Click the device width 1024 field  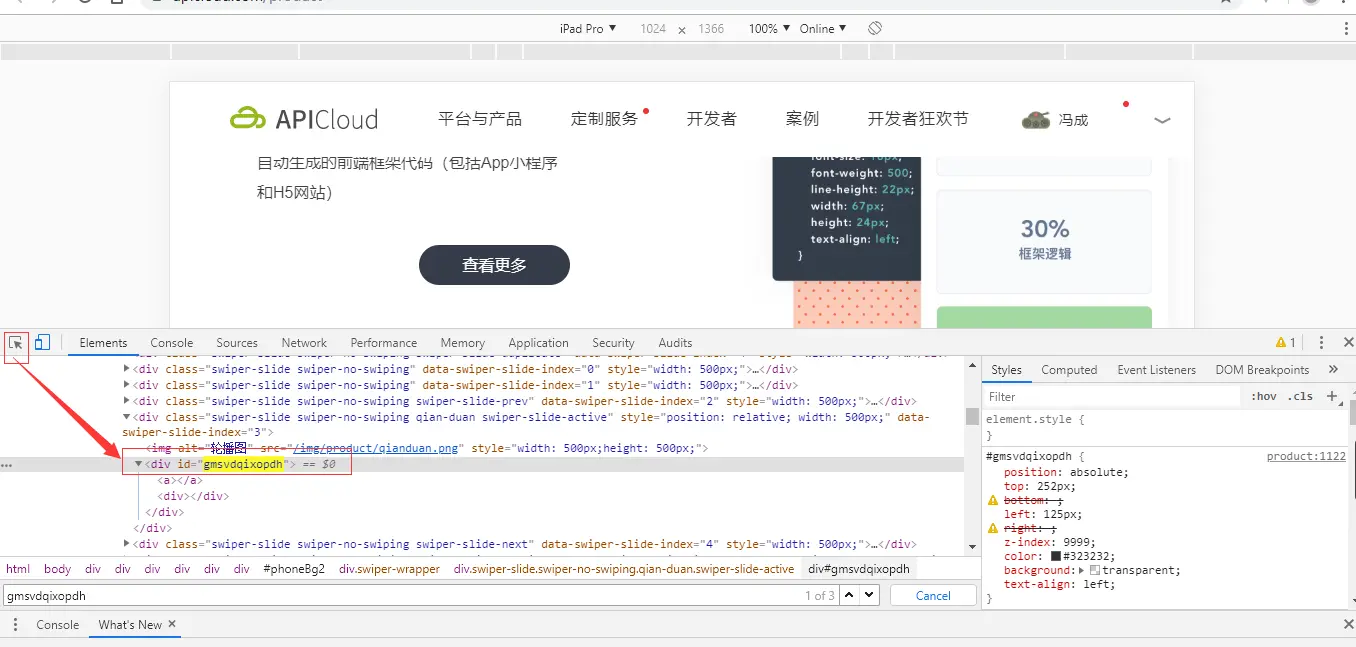click(653, 28)
